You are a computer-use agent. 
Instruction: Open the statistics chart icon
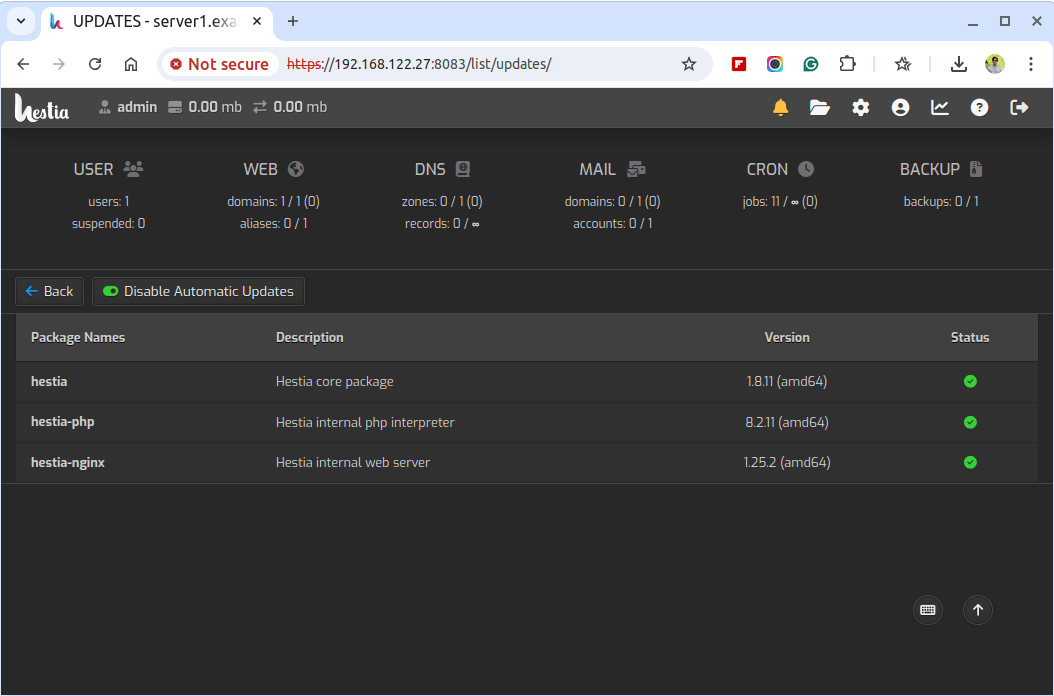[x=940, y=108]
